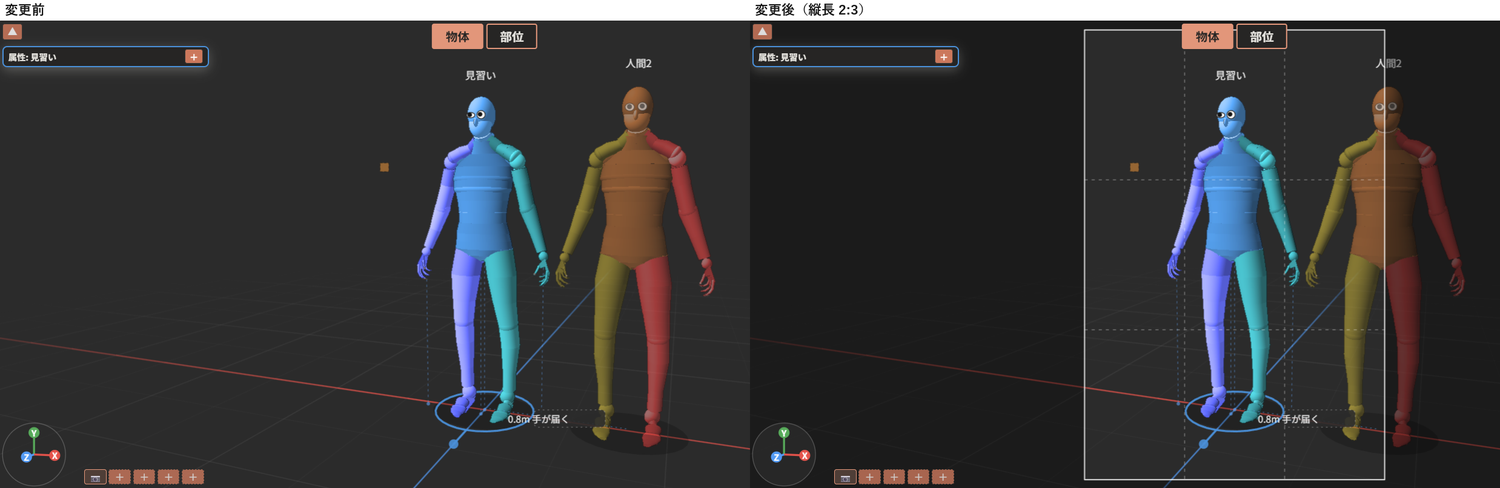Select the 属性: 見習い field in 変更後 view

point(856,57)
